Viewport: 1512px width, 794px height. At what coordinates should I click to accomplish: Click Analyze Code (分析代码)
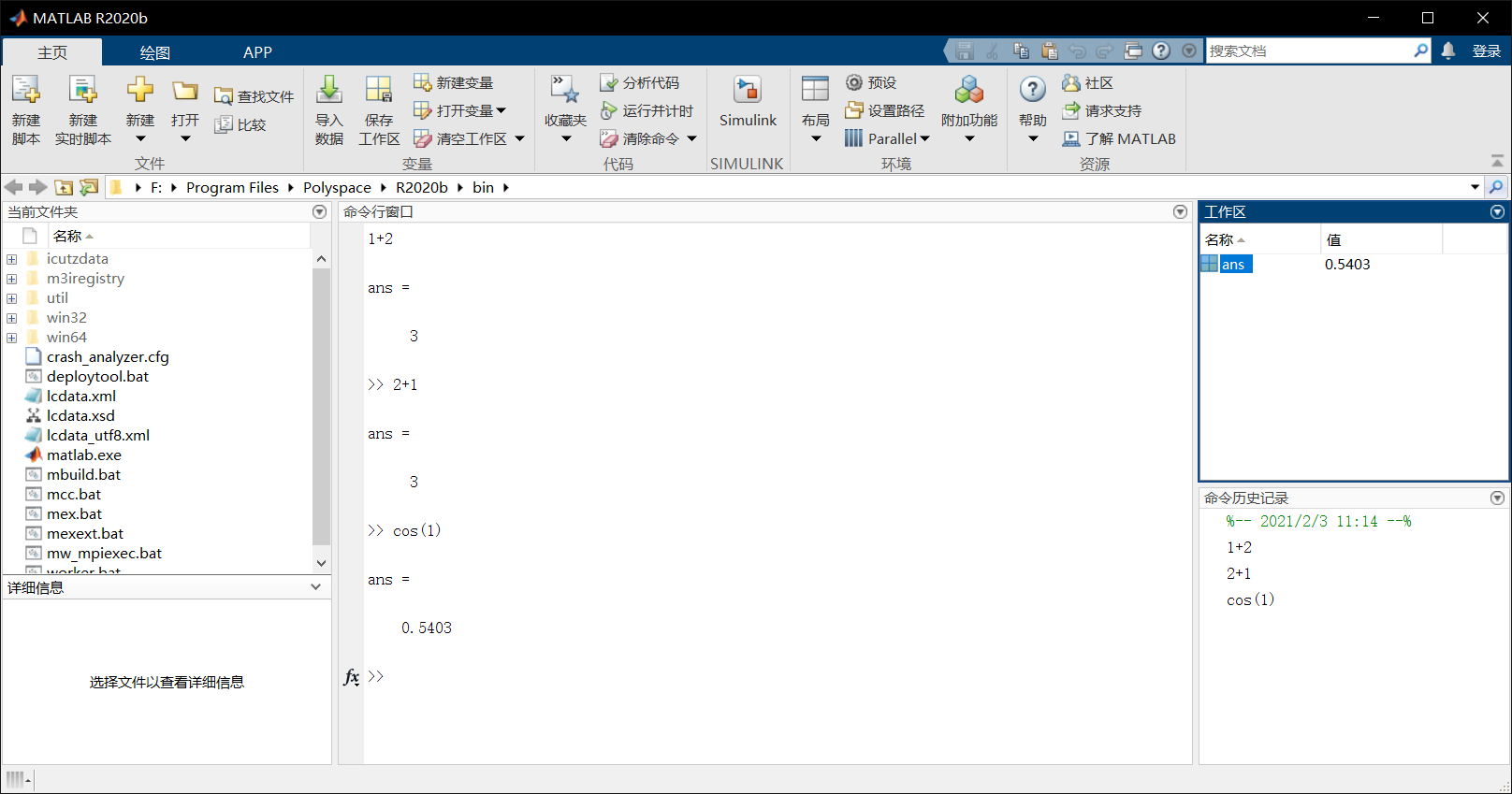click(640, 82)
